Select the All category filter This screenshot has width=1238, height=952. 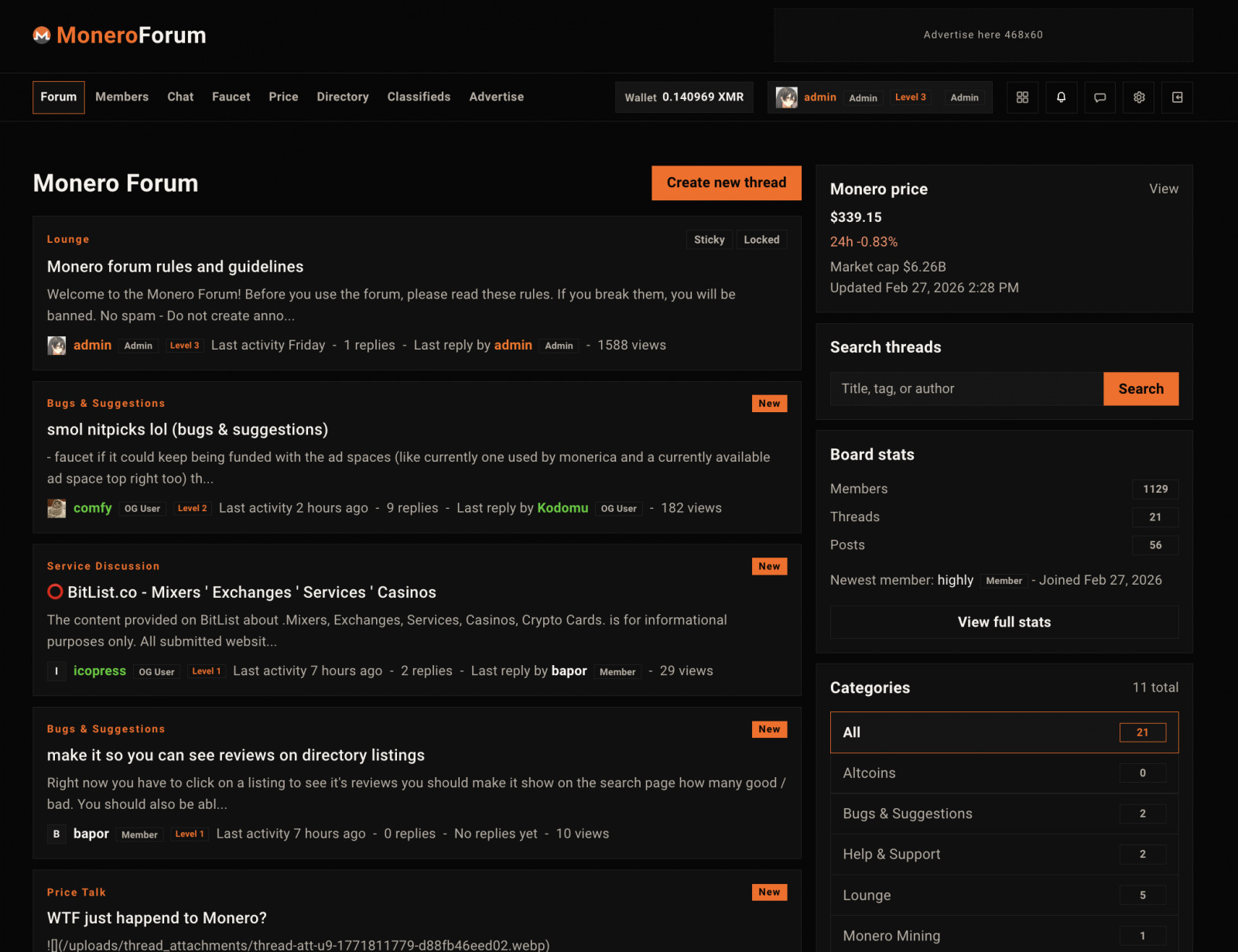click(x=1004, y=732)
